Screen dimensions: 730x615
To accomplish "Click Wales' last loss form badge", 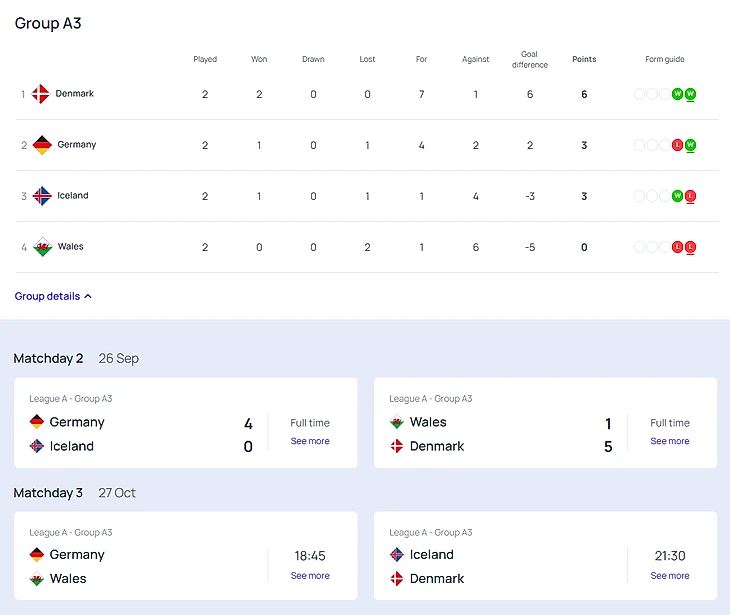I will point(690,247).
